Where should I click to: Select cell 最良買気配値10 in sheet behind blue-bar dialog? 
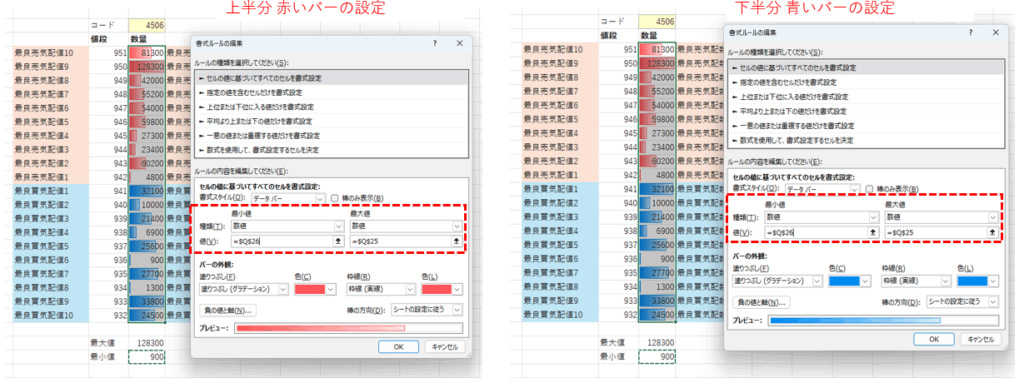(x=561, y=316)
